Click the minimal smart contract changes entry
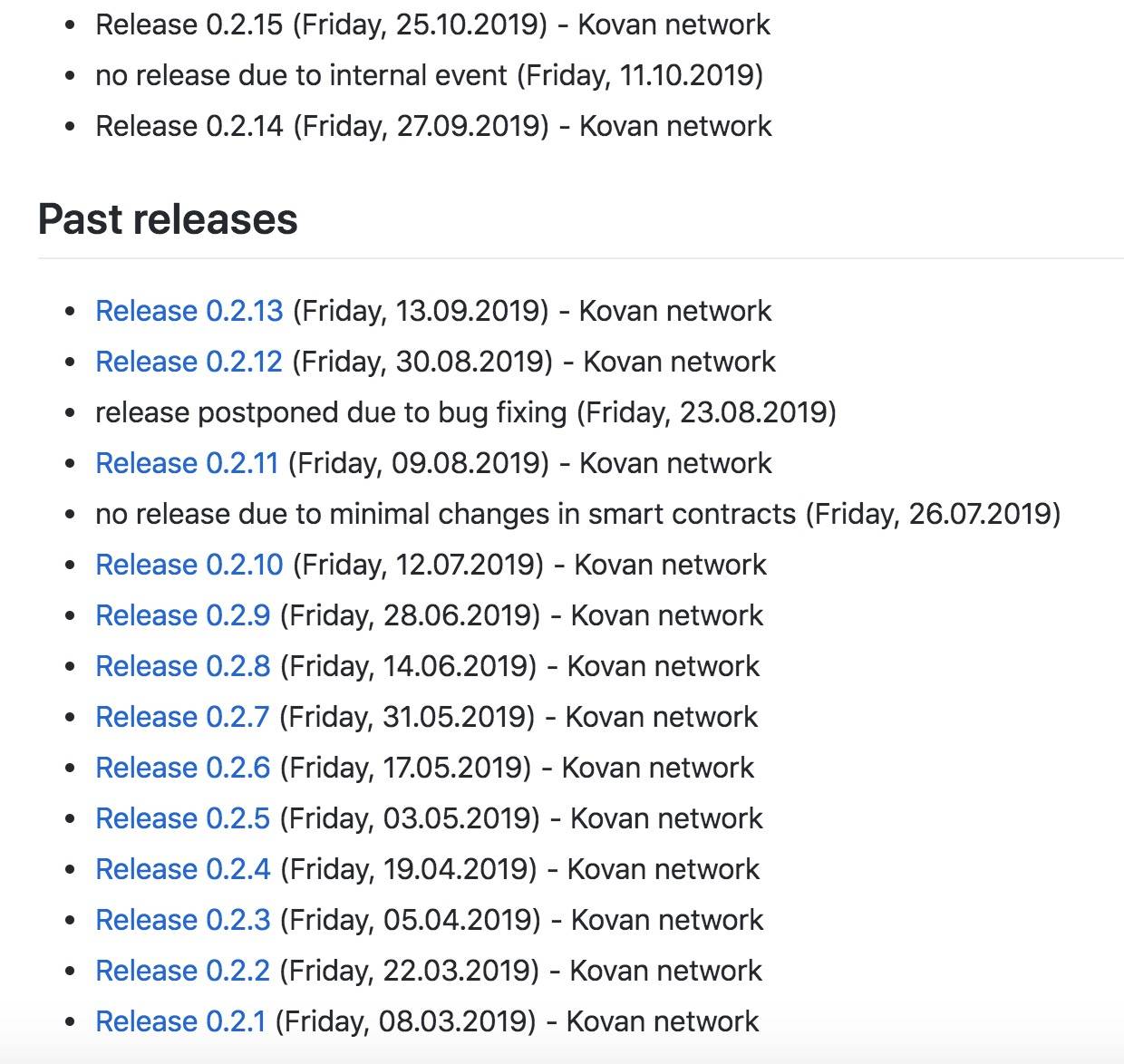Image resolution: width=1124 pixels, height=1064 pixels. [x=577, y=514]
